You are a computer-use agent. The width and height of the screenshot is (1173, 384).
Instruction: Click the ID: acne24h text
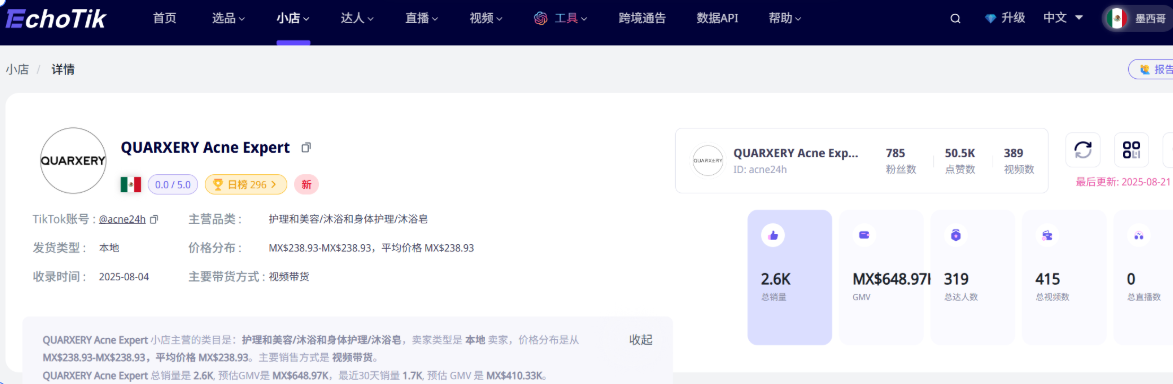[x=760, y=169]
